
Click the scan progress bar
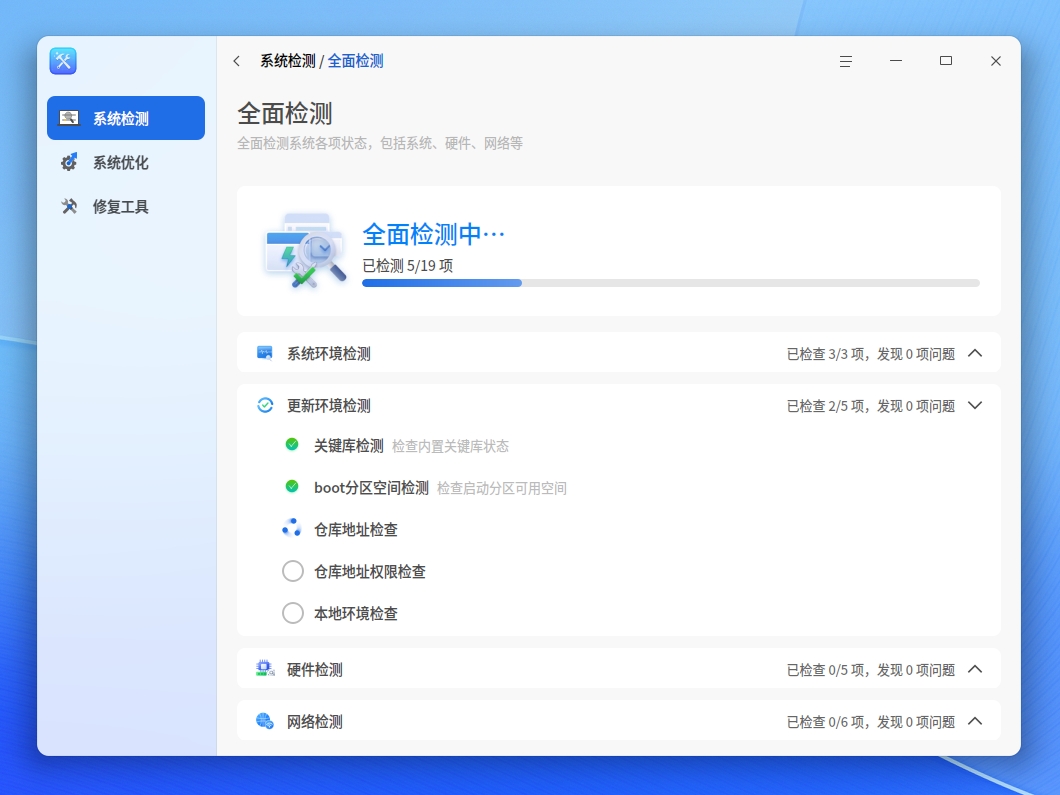[671, 283]
